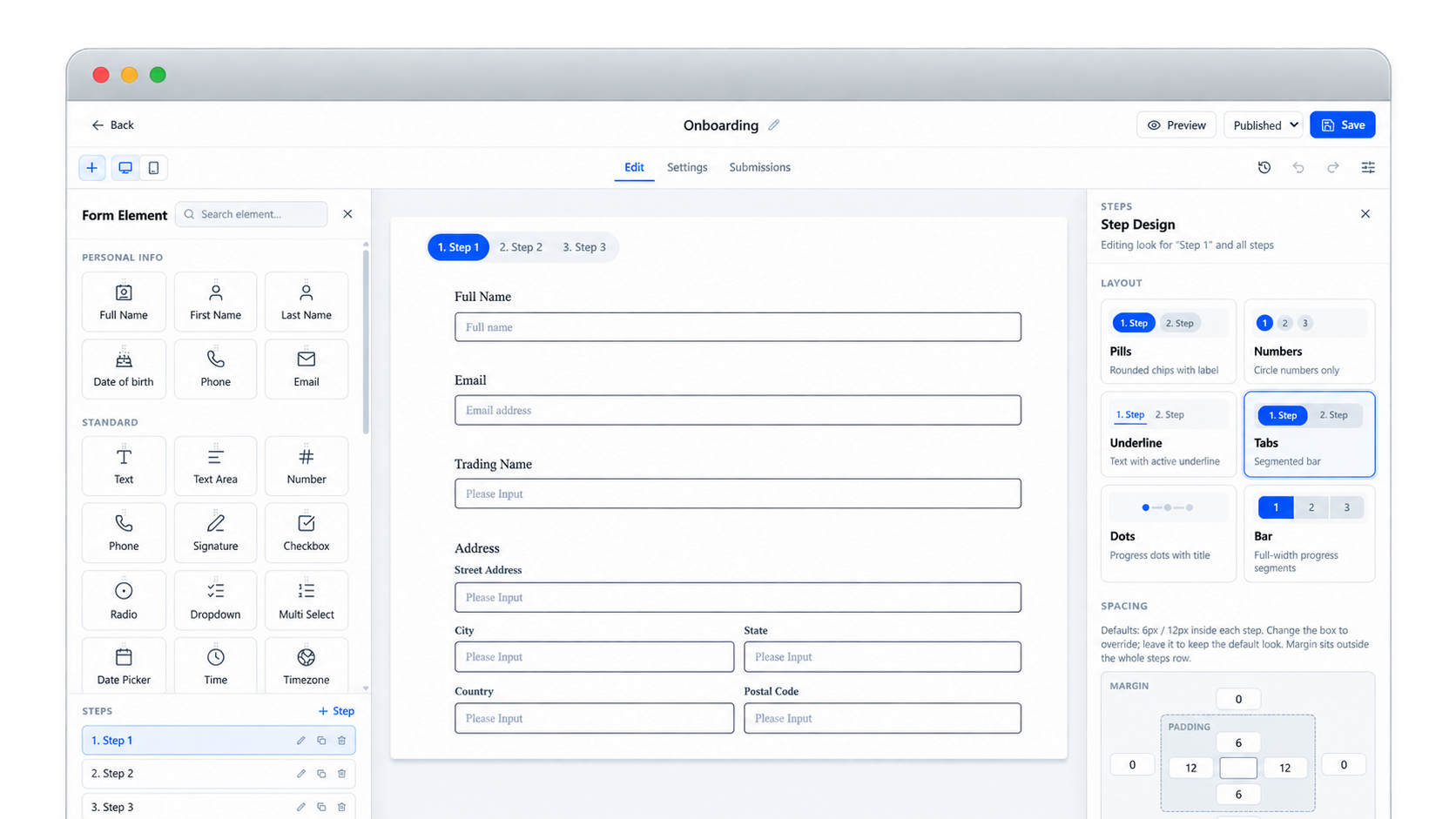Click the Preview button
The image size is (1456, 819).
(1176, 125)
